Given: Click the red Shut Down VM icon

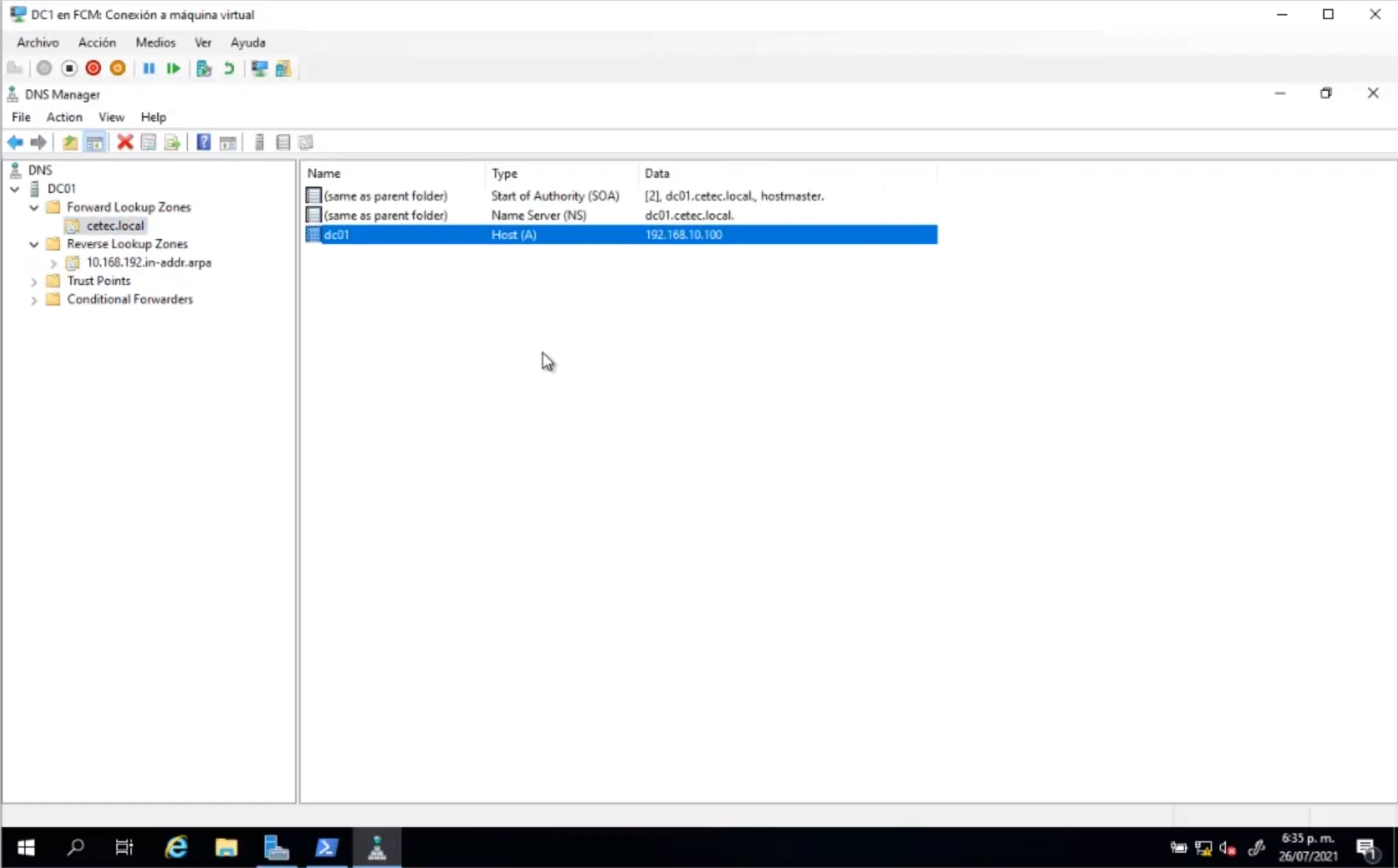Looking at the screenshot, I should coord(93,68).
